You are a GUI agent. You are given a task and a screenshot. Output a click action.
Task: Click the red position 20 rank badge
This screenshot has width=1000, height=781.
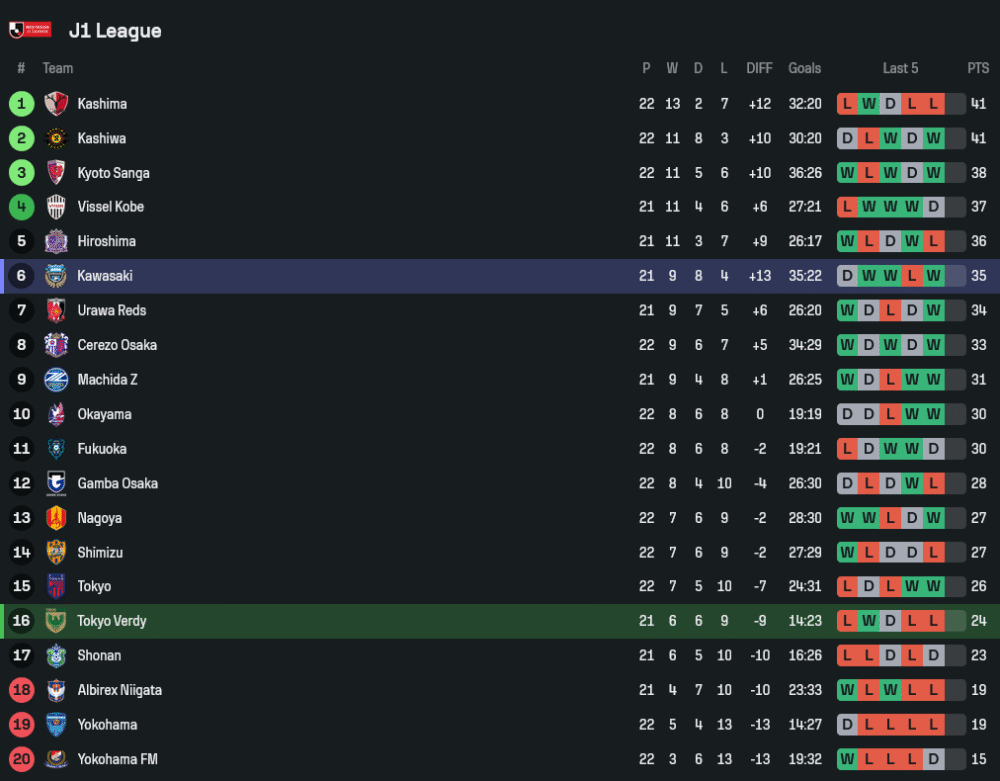(21, 759)
